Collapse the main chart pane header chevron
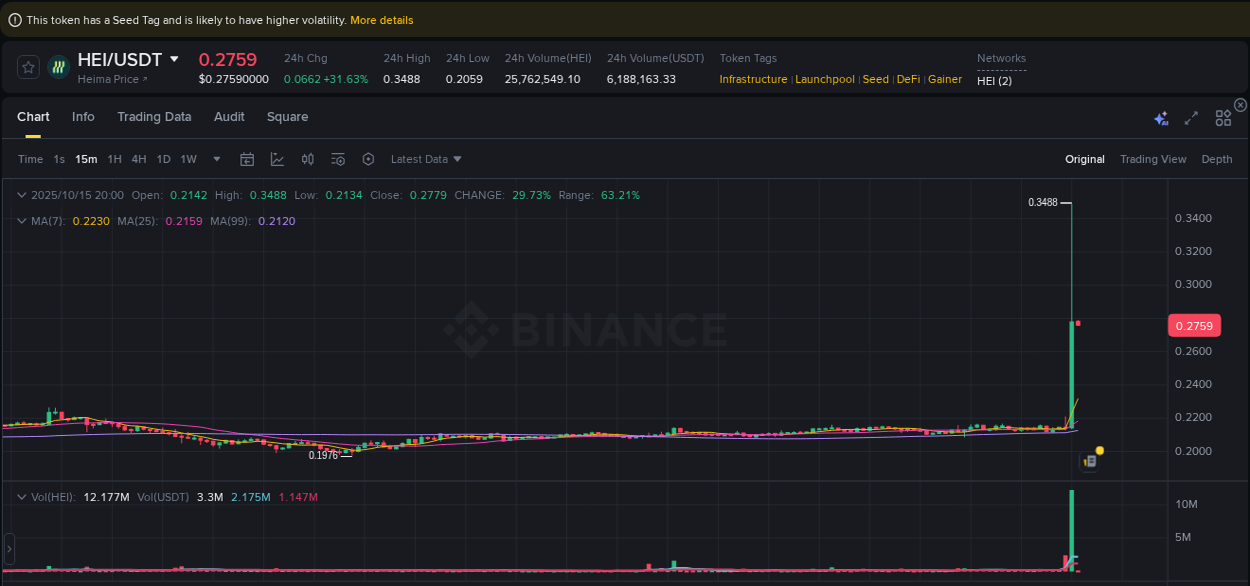Screen dimensions: 1250x586 coord(22,195)
